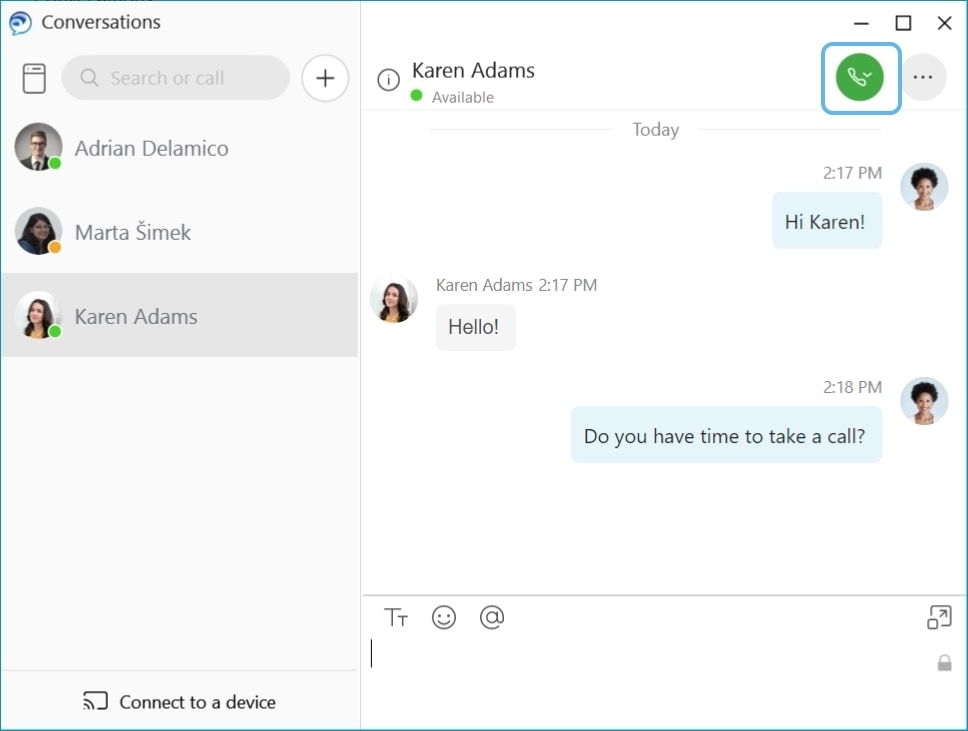The width and height of the screenshot is (968, 731).
Task: Click the text formatting Tt icon
Action: click(x=396, y=617)
